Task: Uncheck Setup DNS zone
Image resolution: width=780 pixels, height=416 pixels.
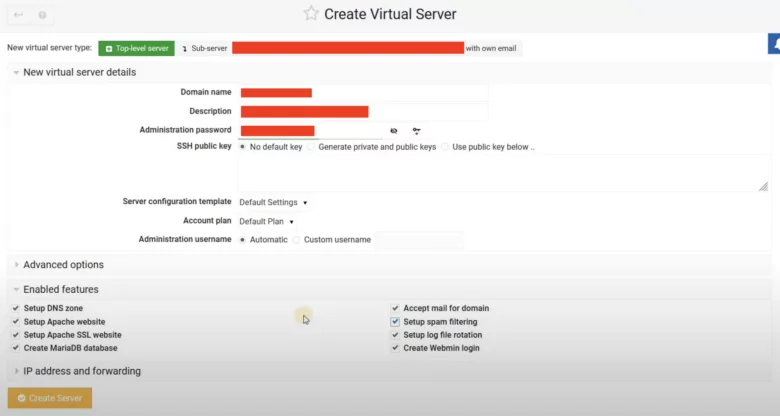Action: tap(15, 309)
